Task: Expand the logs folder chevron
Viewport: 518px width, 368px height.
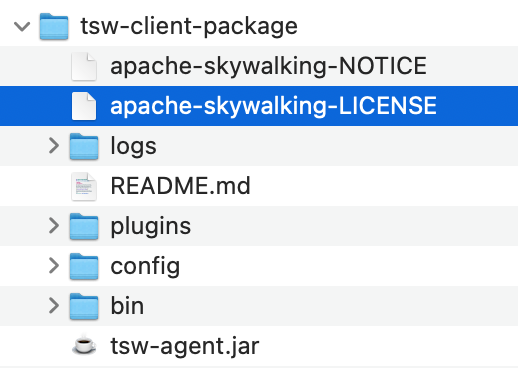Action: pyautogui.click(x=54, y=146)
